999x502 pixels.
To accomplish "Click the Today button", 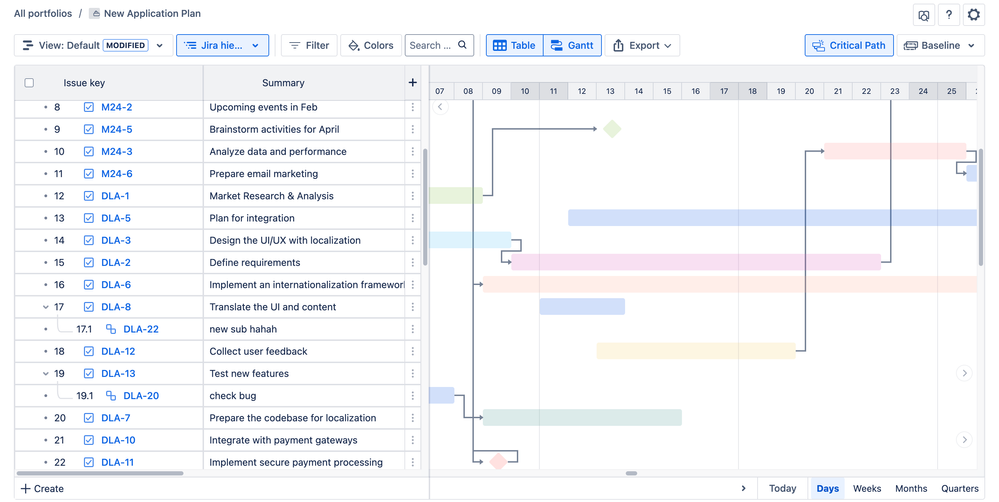I will [782, 488].
